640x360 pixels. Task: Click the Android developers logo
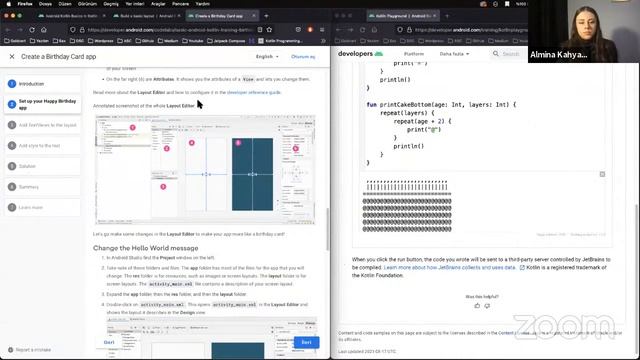pyautogui.click(x=360, y=54)
